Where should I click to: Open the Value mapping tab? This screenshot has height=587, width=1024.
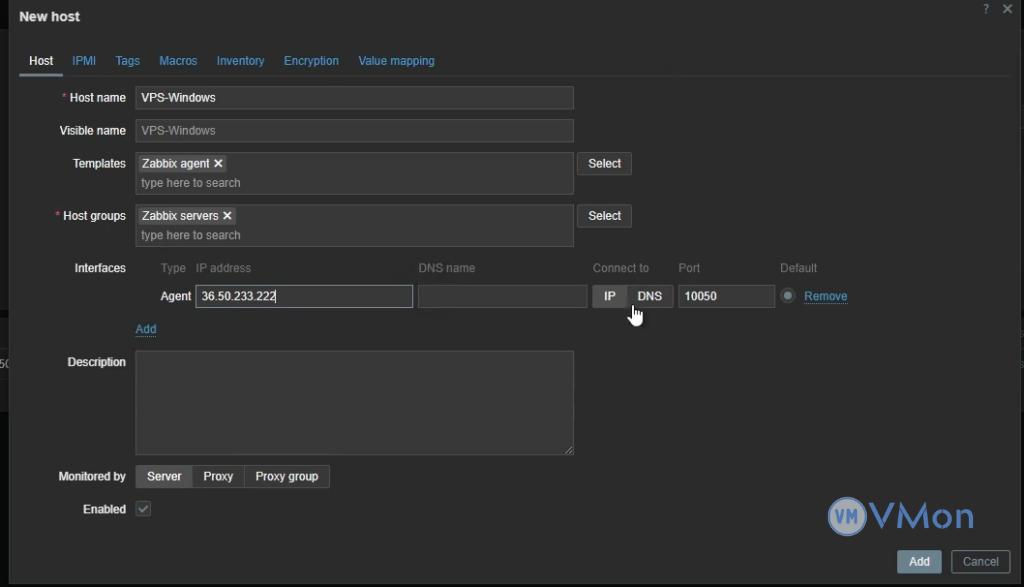(x=396, y=61)
